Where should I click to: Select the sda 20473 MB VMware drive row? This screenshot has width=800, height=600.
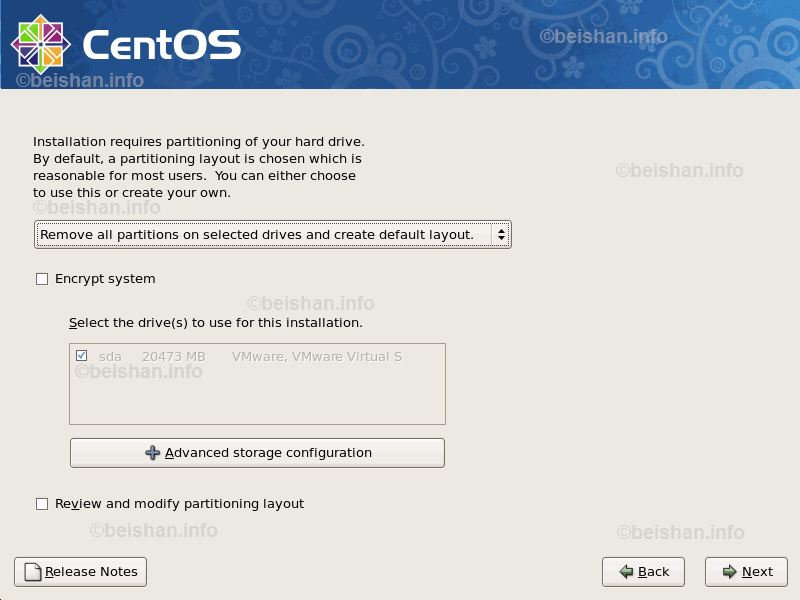[250, 356]
